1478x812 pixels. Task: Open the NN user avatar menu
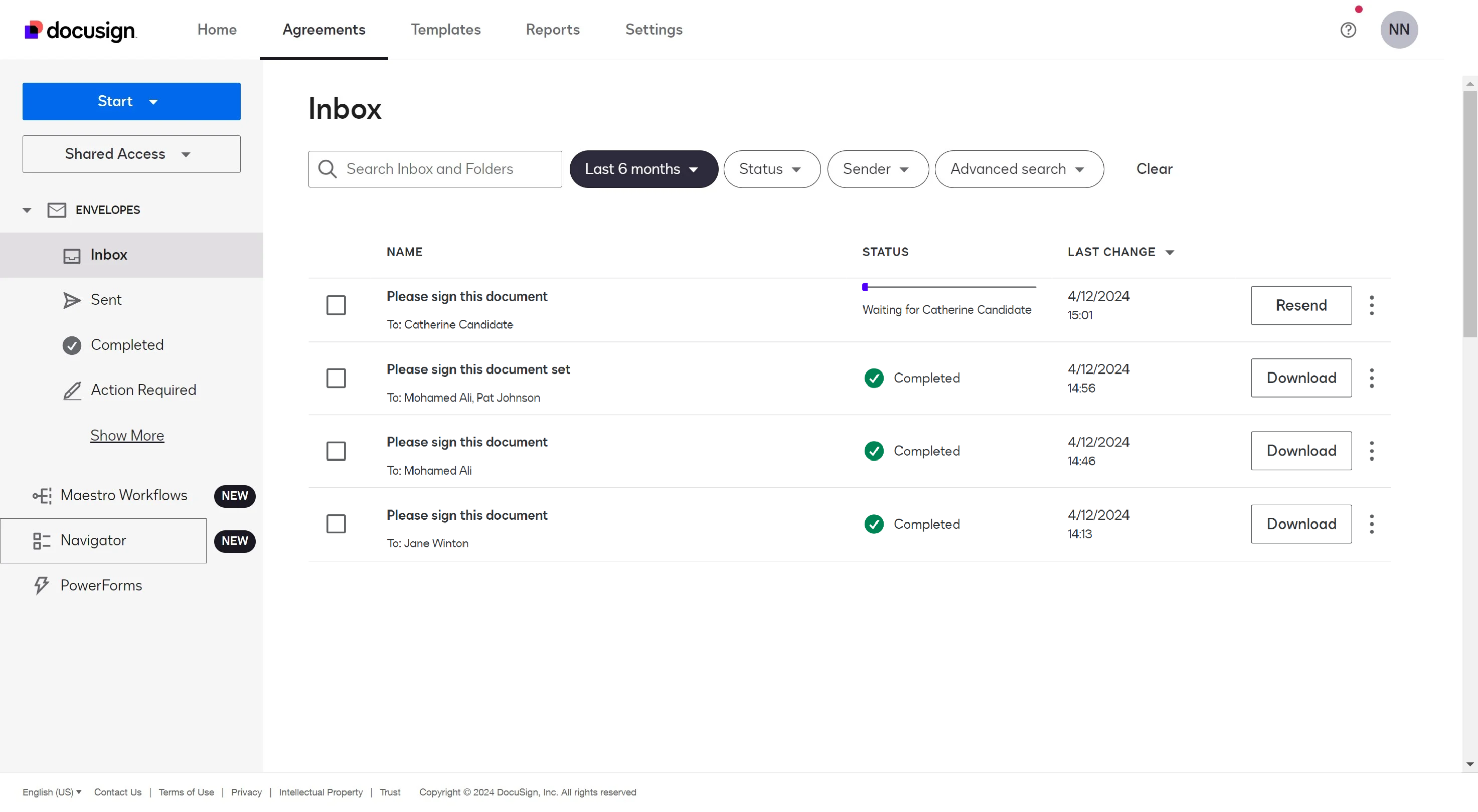point(1398,30)
